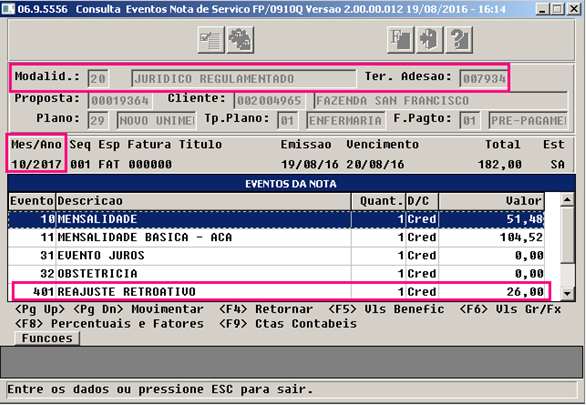Click the value 26,00 in REAJUSTE row
This screenshot has height=405, width=586.
tap(525, 292)
